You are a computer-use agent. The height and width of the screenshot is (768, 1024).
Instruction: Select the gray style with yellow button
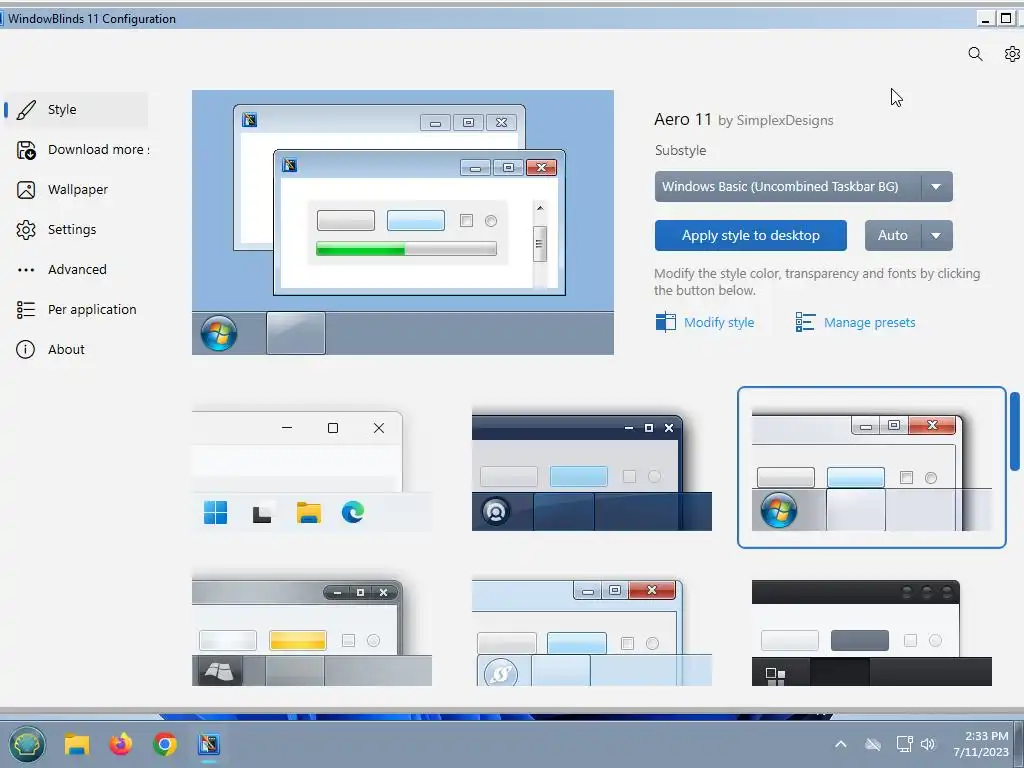pos(312,631)
